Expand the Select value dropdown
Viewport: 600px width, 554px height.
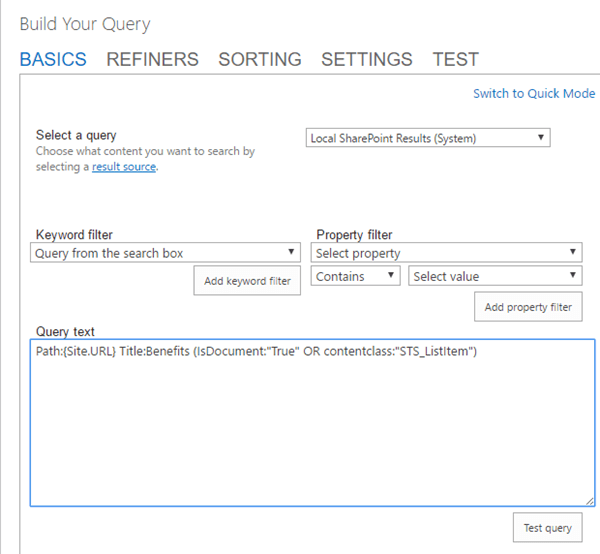pyautogui.click(x=495, y=276)
